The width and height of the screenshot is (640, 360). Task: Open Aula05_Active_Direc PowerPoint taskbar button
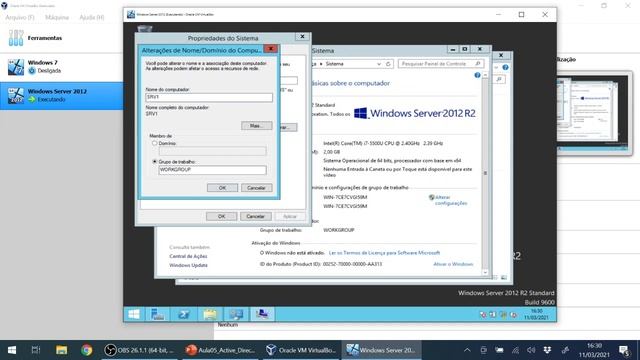[220, 350]
